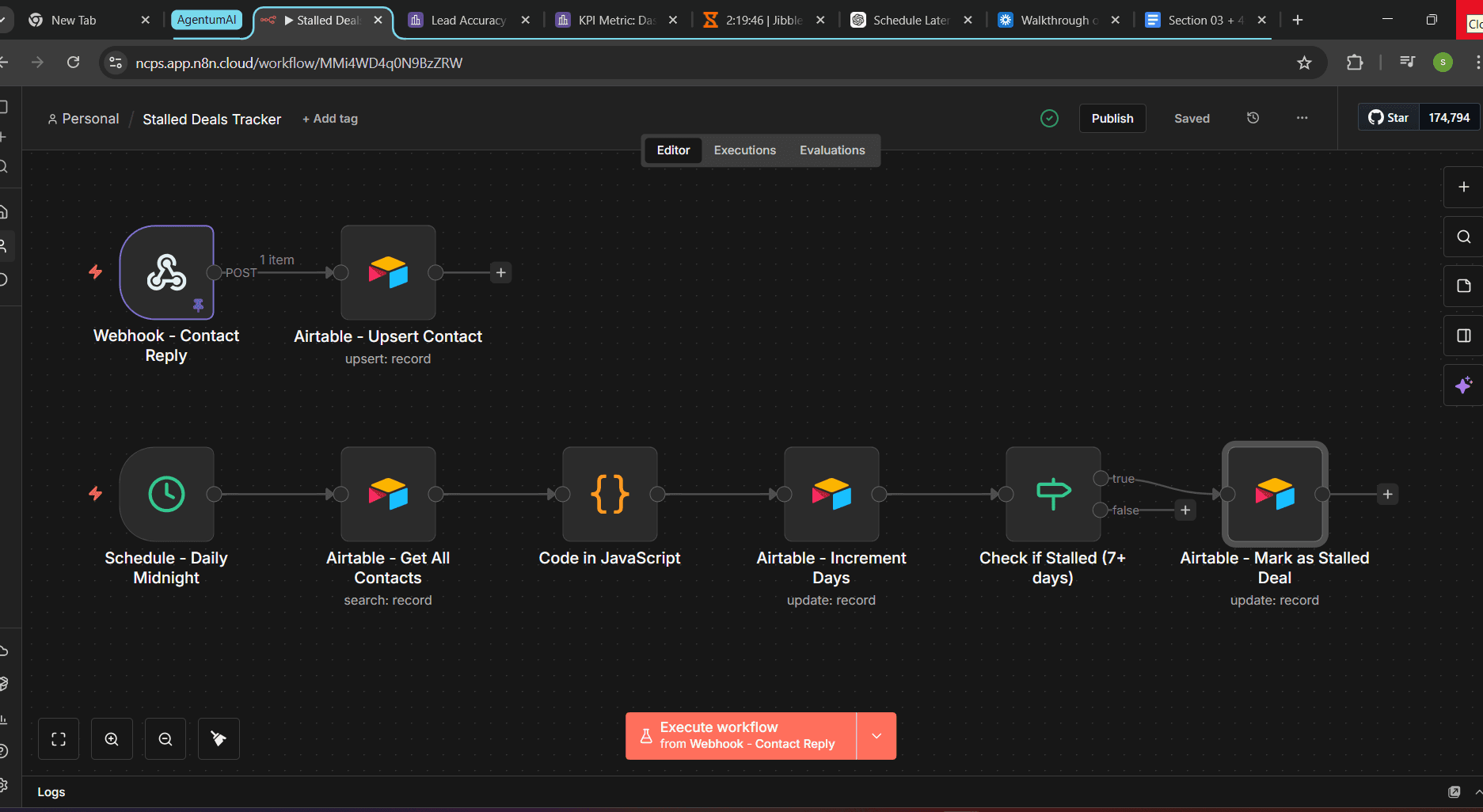This screenshot has width=1483, height=812.
Task: Click the Schedule trigger lightning bolt icon
Action: pos(95,494)
